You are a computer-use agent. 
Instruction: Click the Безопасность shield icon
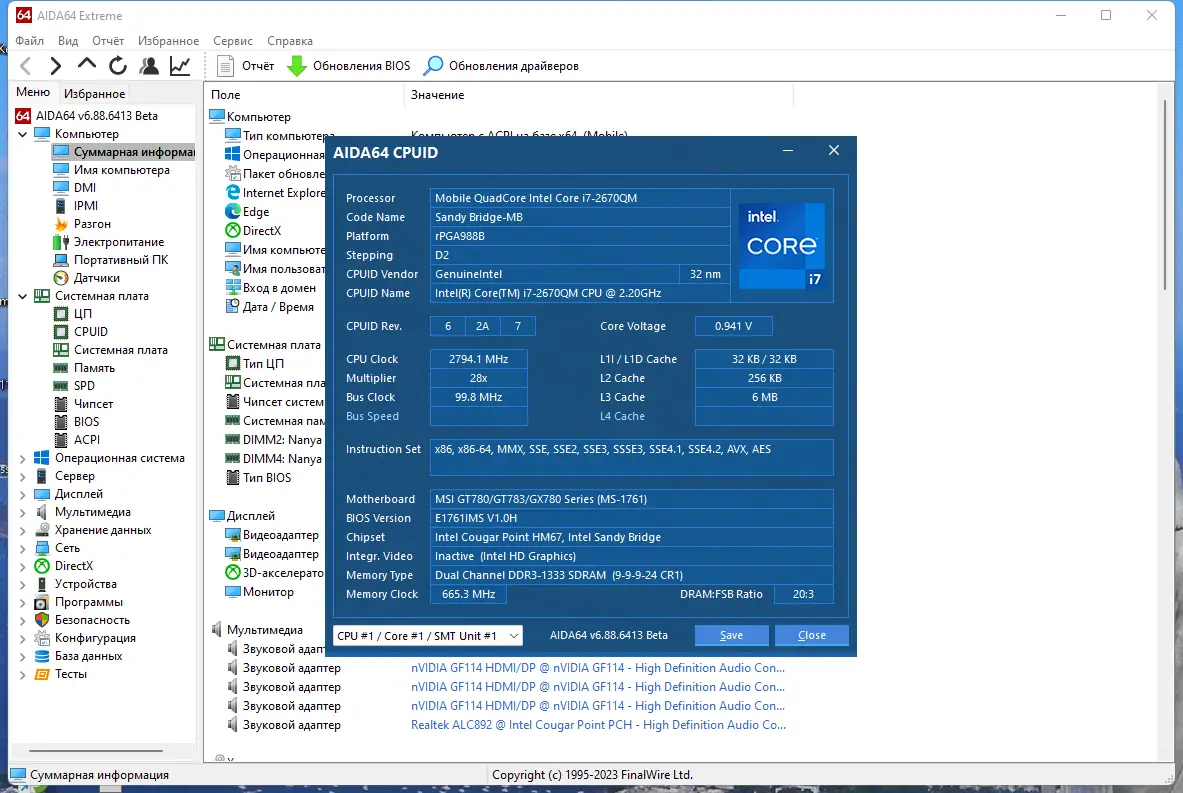[42, 620]
